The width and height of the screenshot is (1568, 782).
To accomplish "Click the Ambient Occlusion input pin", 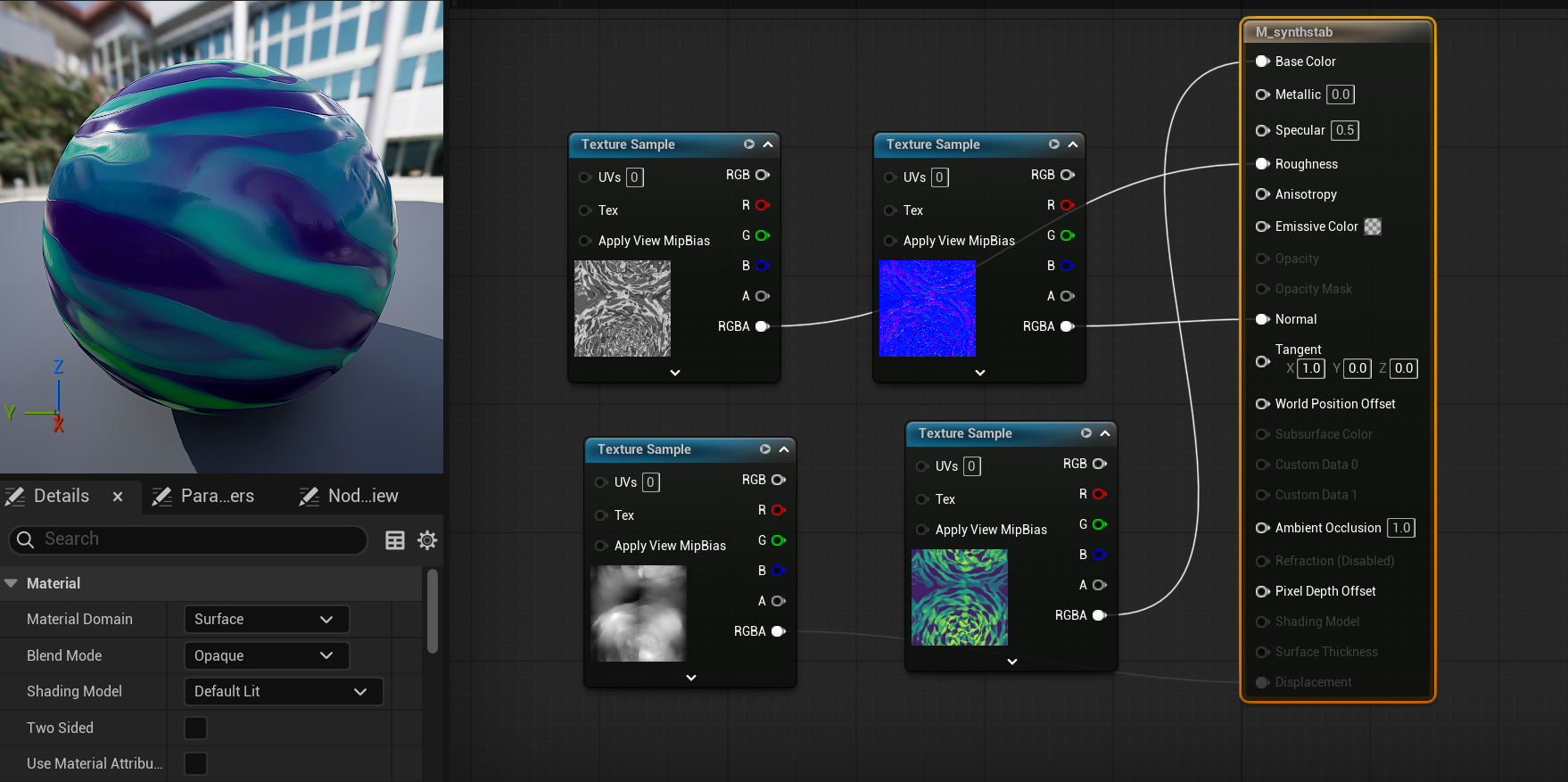I will point(1263,528).
